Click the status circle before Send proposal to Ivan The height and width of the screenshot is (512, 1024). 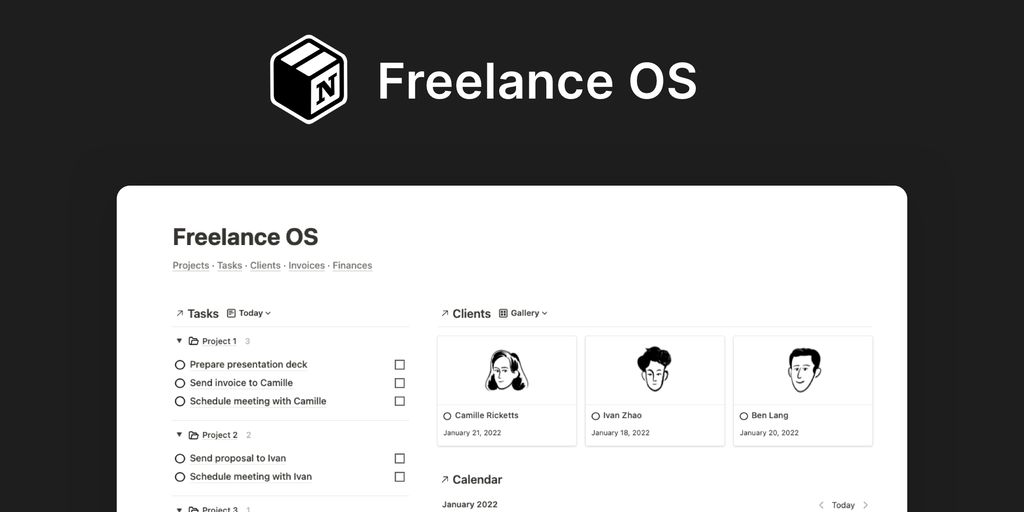(x=180, y=459)
